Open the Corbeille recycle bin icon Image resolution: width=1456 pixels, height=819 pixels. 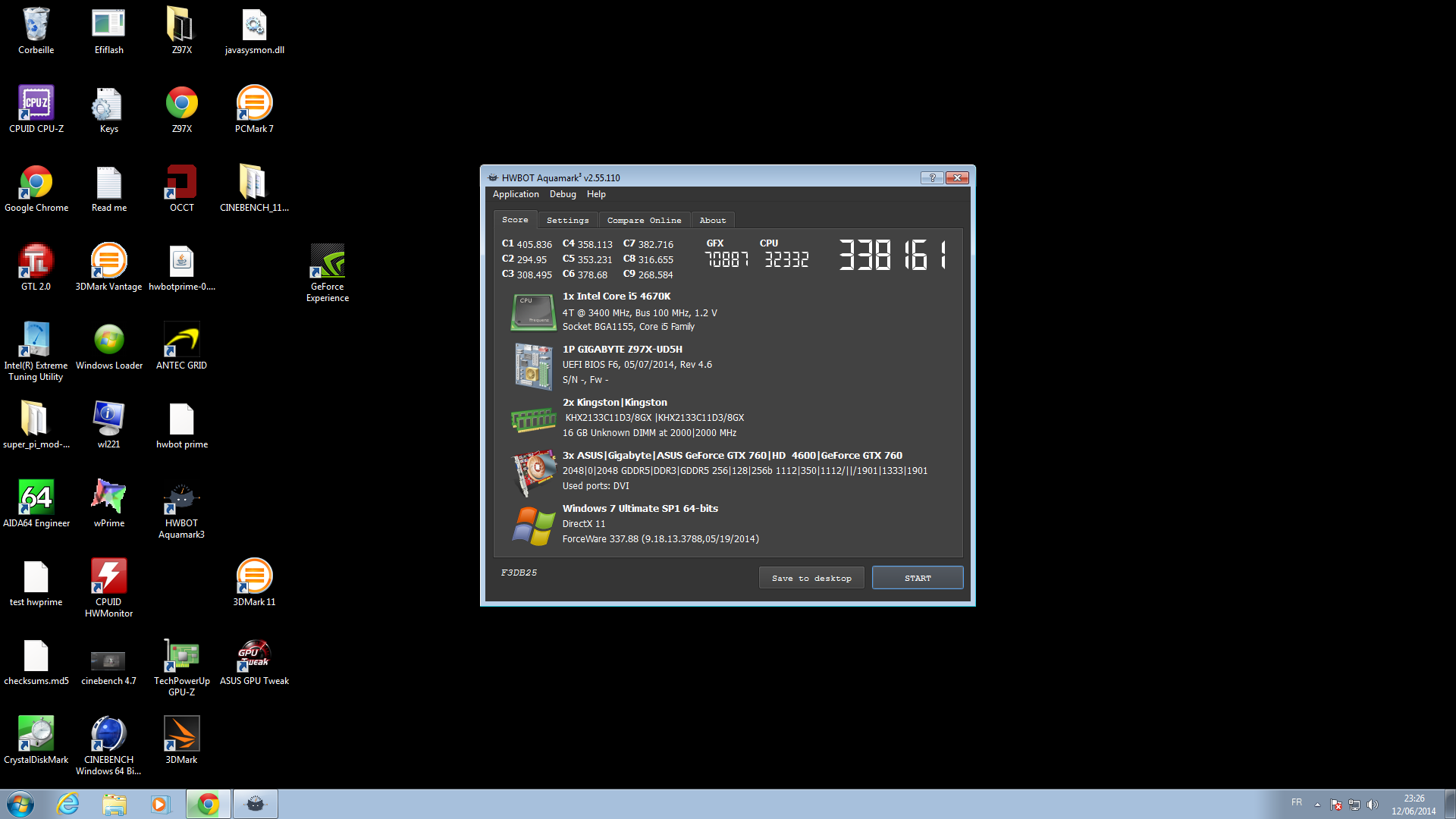[36, 30]
